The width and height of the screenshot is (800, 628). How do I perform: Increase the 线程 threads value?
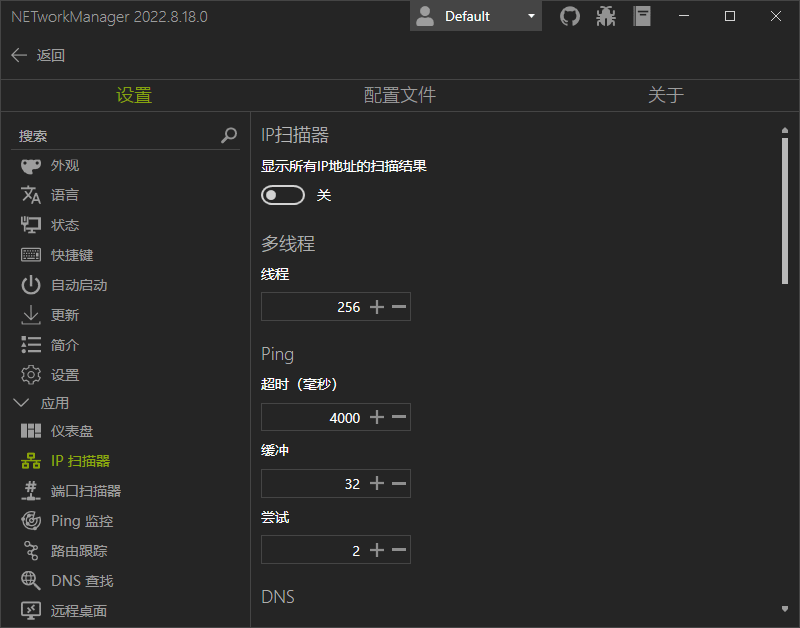pos(377,307)
